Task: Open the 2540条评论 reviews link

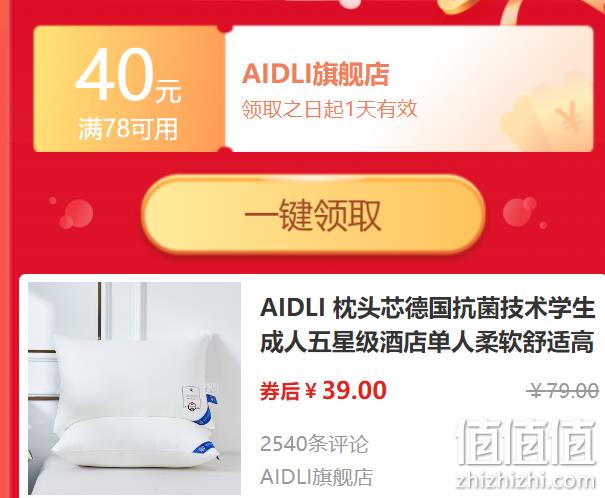Action: [314, 444]
